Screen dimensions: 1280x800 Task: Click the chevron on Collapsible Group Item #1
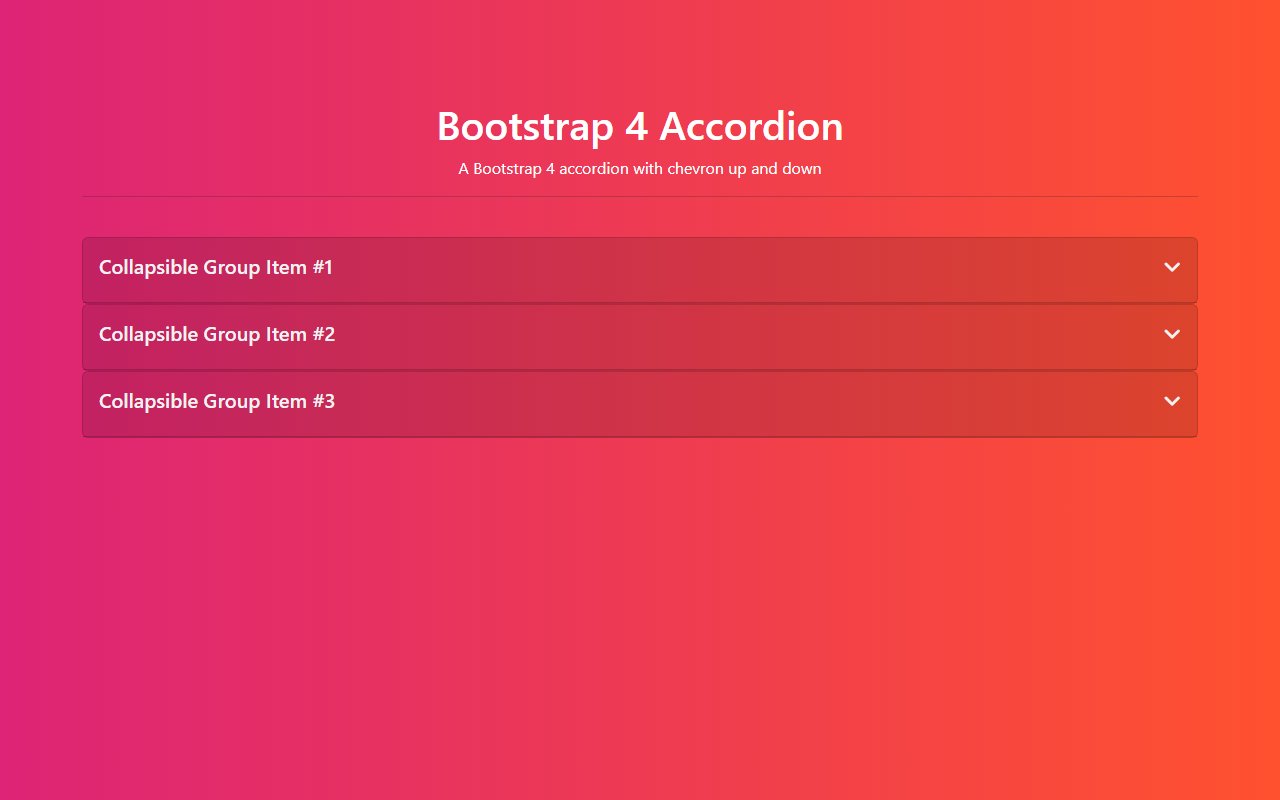[x=1172, y=267]
